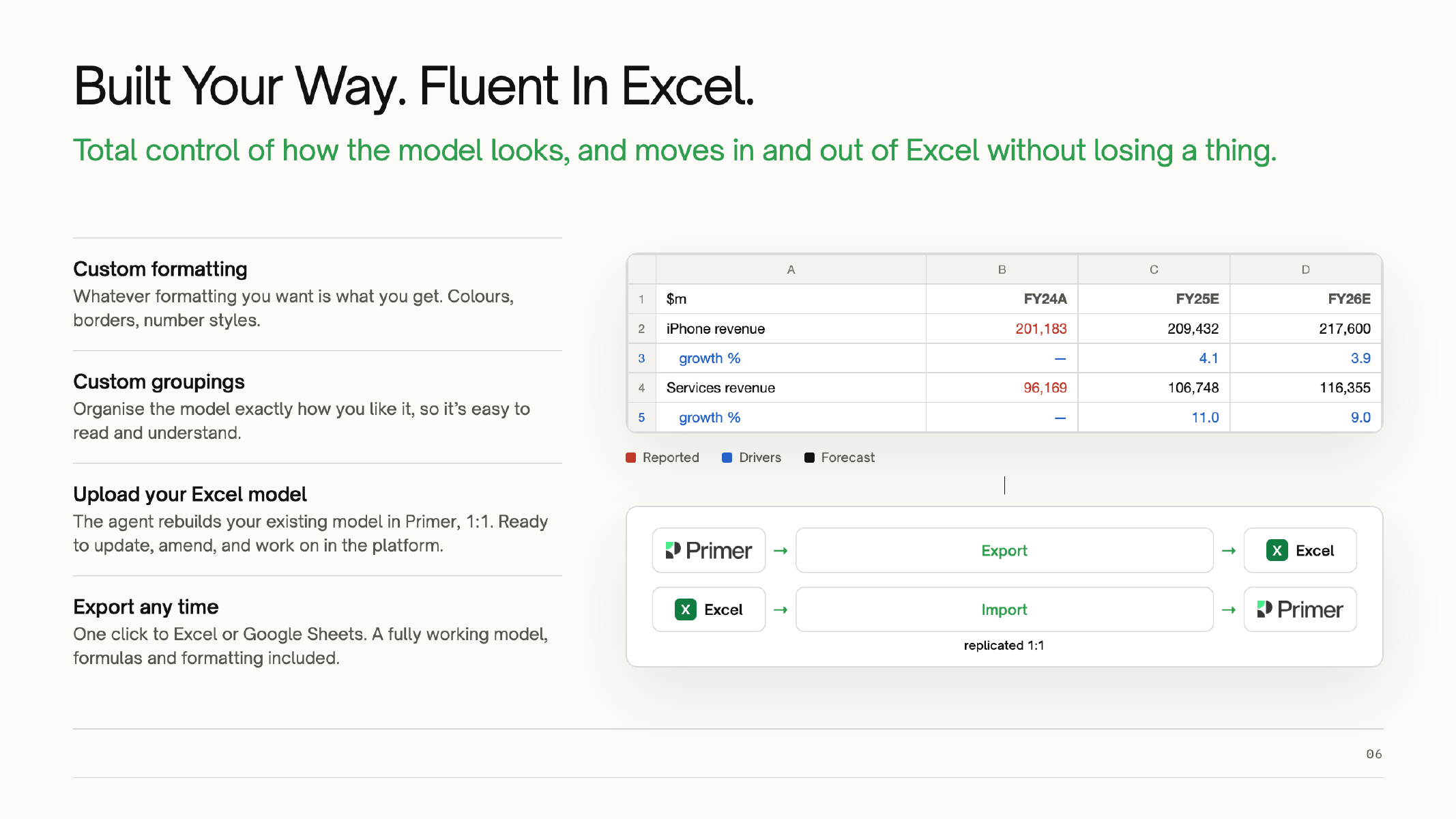Click the 'Custom groupings' heading

point(159,382)
